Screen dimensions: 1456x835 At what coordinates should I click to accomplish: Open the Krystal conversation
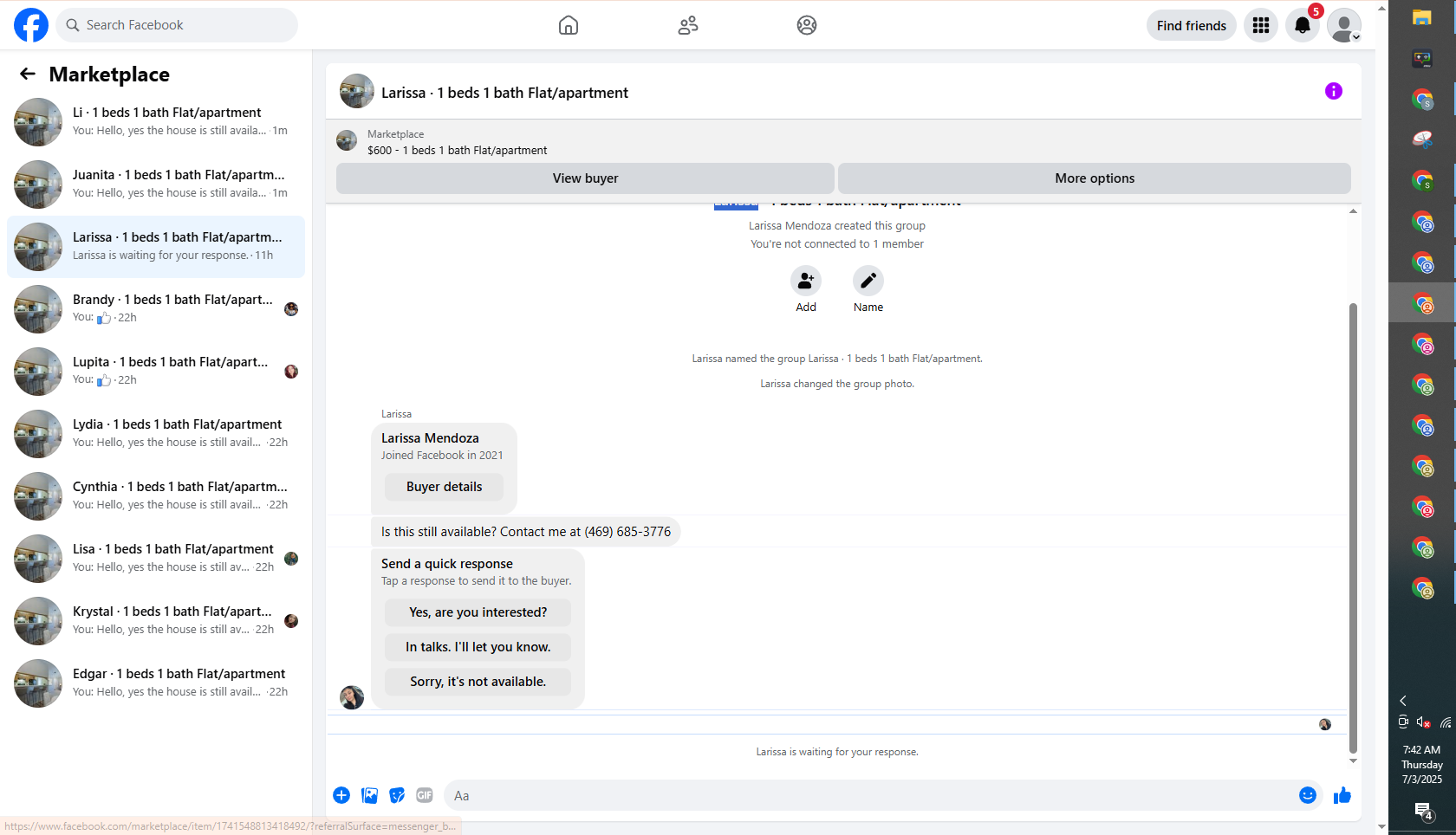(156, 621)
